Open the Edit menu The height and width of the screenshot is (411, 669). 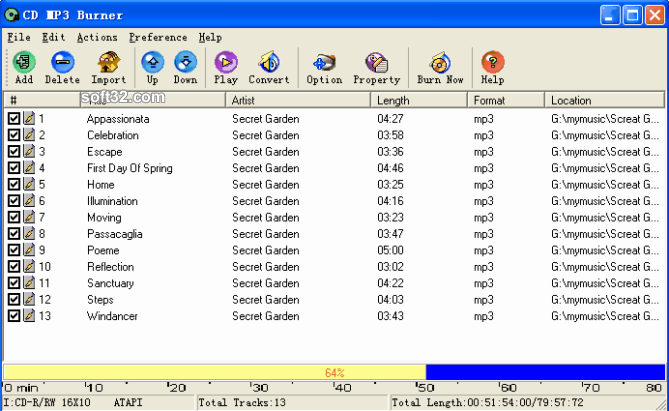[x=54, y=38]
